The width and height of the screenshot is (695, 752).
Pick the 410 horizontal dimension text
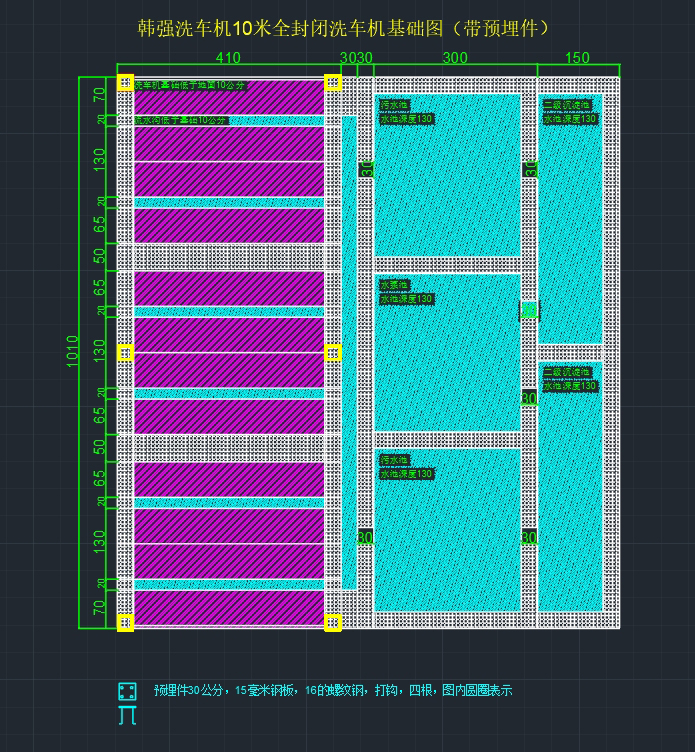tap(228, 58)
